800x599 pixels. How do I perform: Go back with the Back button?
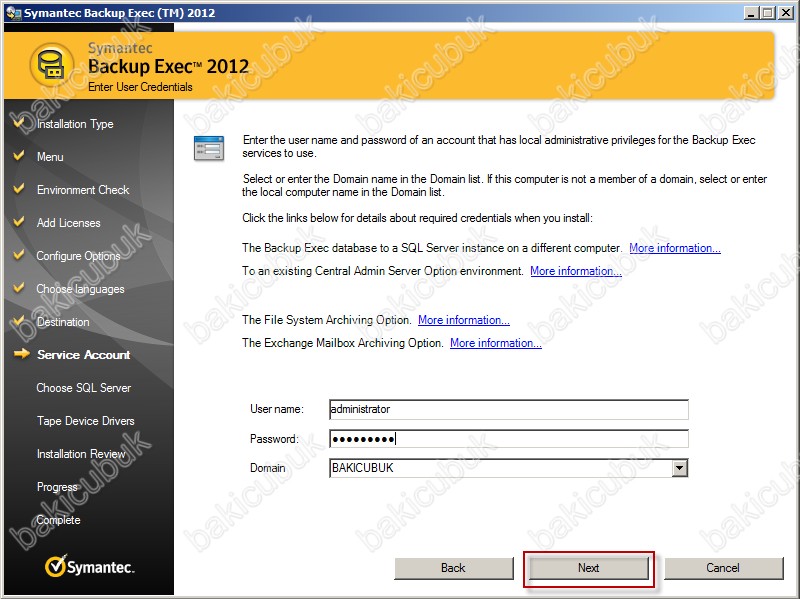click(453, 568)
